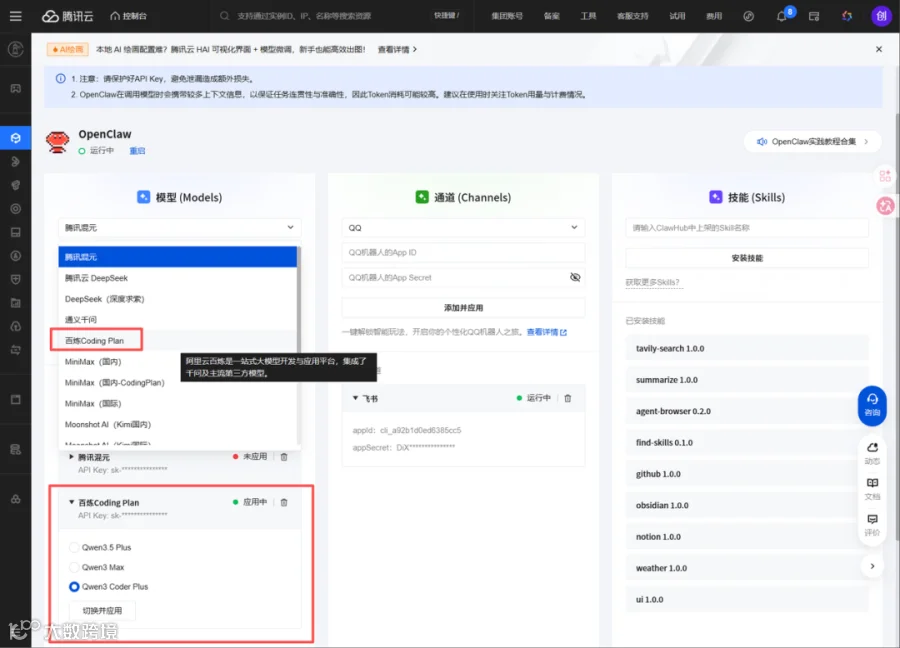Toggle App Secret visibility eye icon
This screenshot has width=900, height=648.
[575, 277]
